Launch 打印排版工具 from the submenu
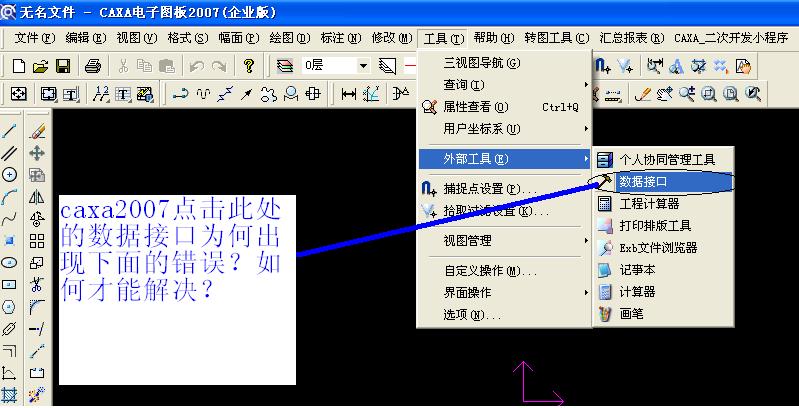 [663, 226]
